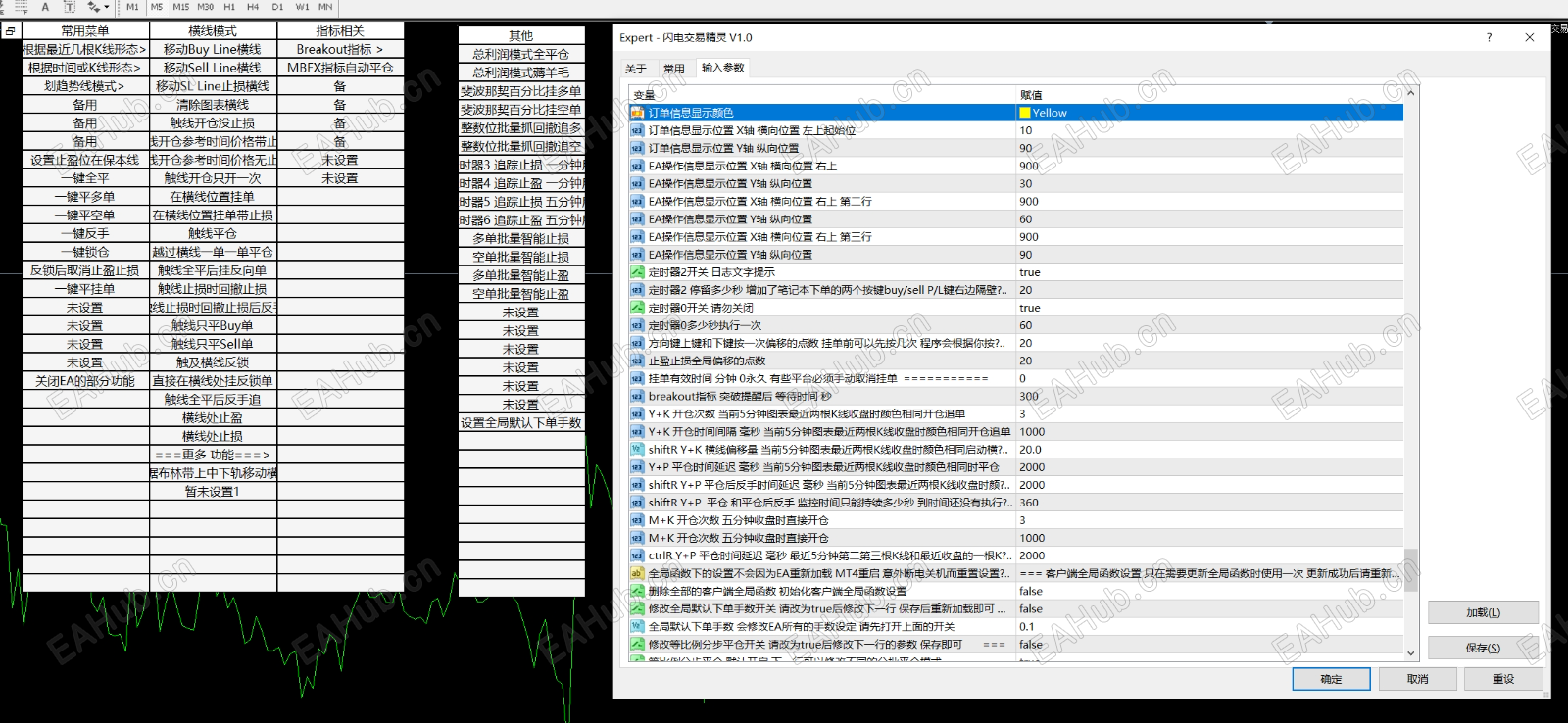
Task: Click the boolean icon beside 修改等比例分步平仓开关
Action: [x=637, y=644]
